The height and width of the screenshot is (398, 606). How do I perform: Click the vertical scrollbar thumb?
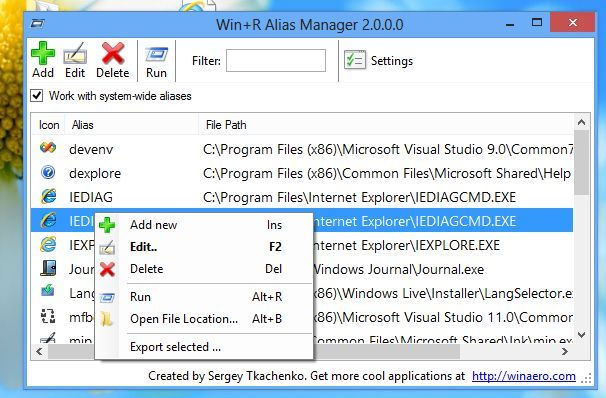581,162
